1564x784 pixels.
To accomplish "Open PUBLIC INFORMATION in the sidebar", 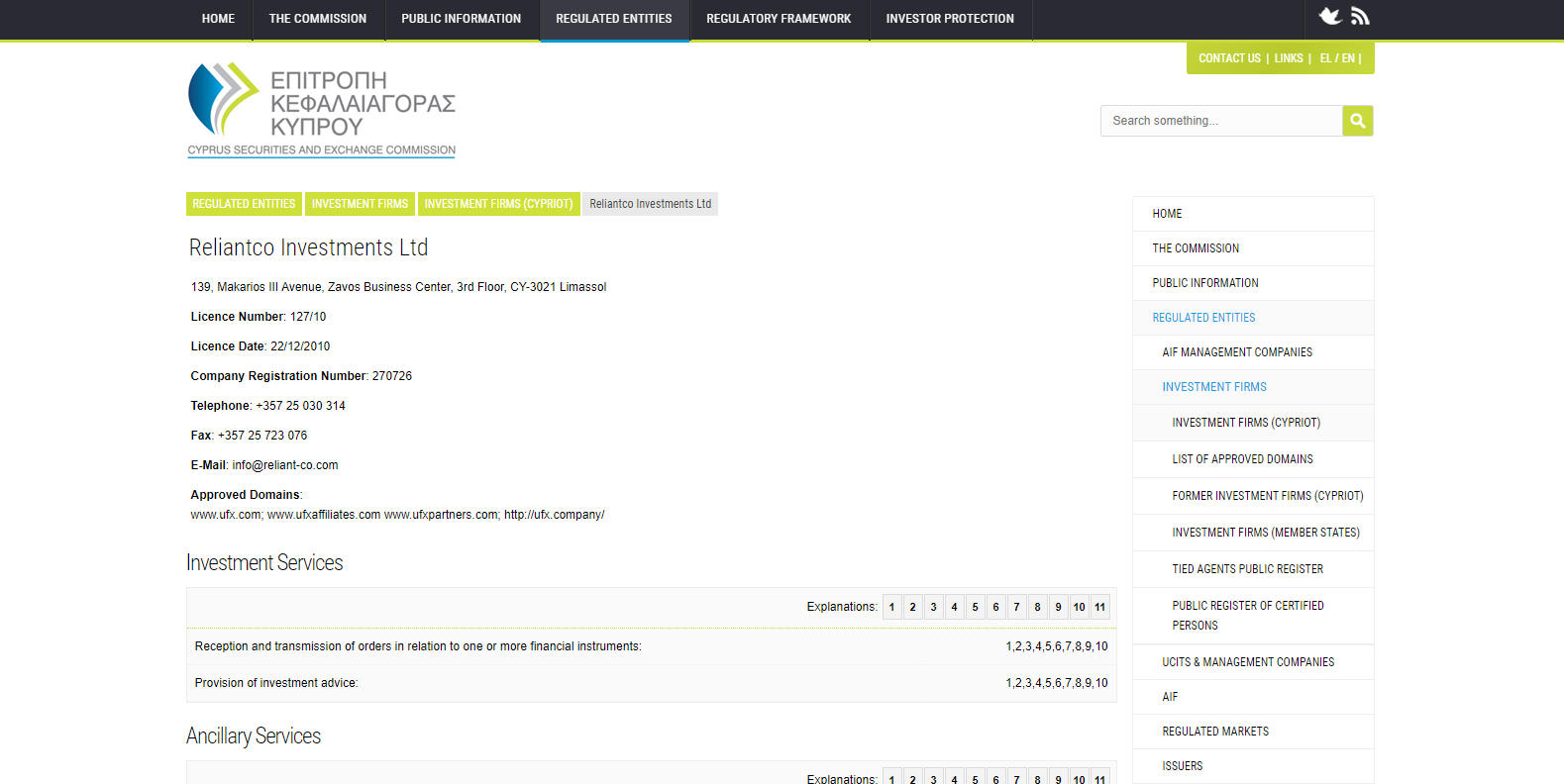I will (1253, 283).
